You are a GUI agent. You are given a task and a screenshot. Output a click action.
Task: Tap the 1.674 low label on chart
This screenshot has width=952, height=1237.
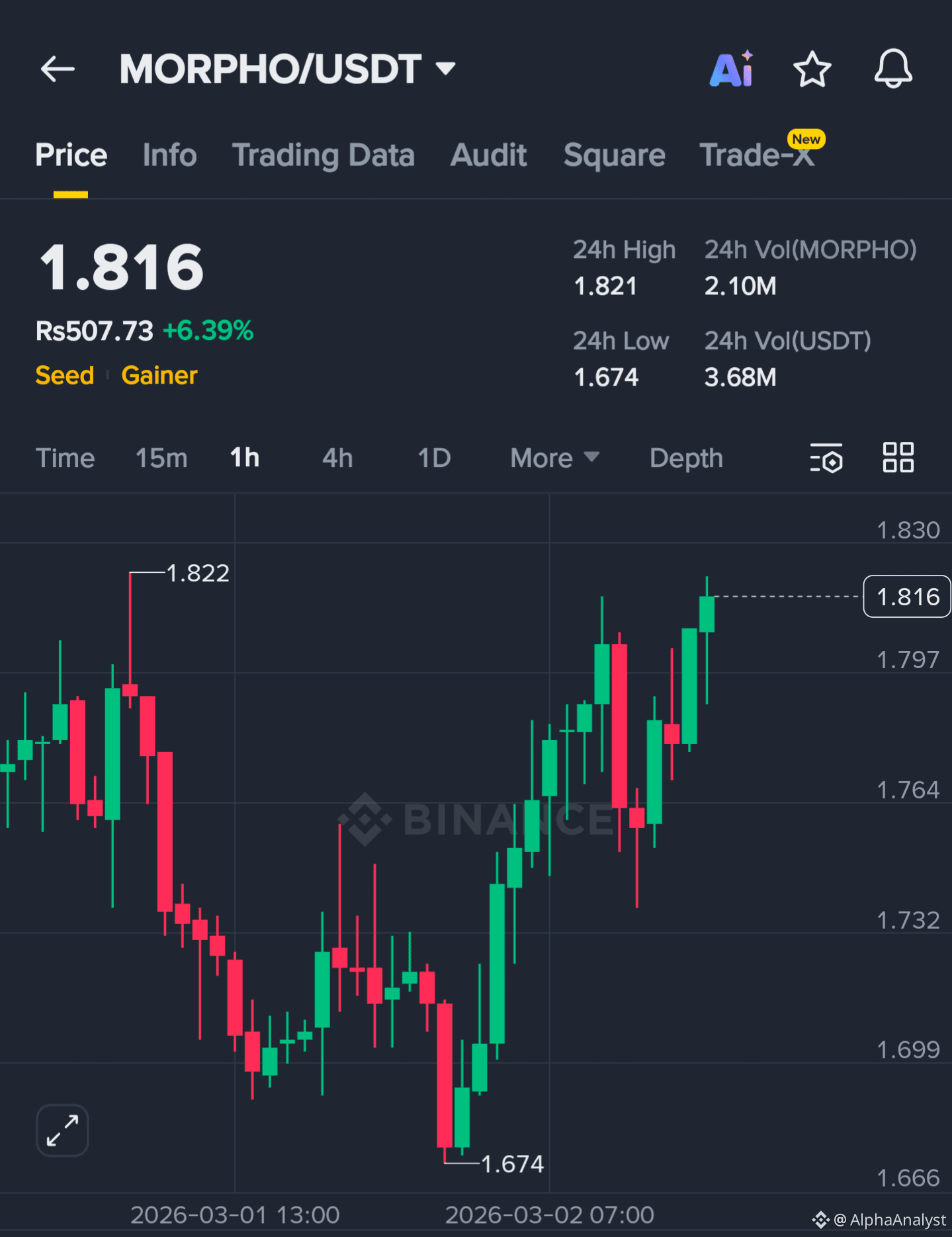click(513, 1164)
